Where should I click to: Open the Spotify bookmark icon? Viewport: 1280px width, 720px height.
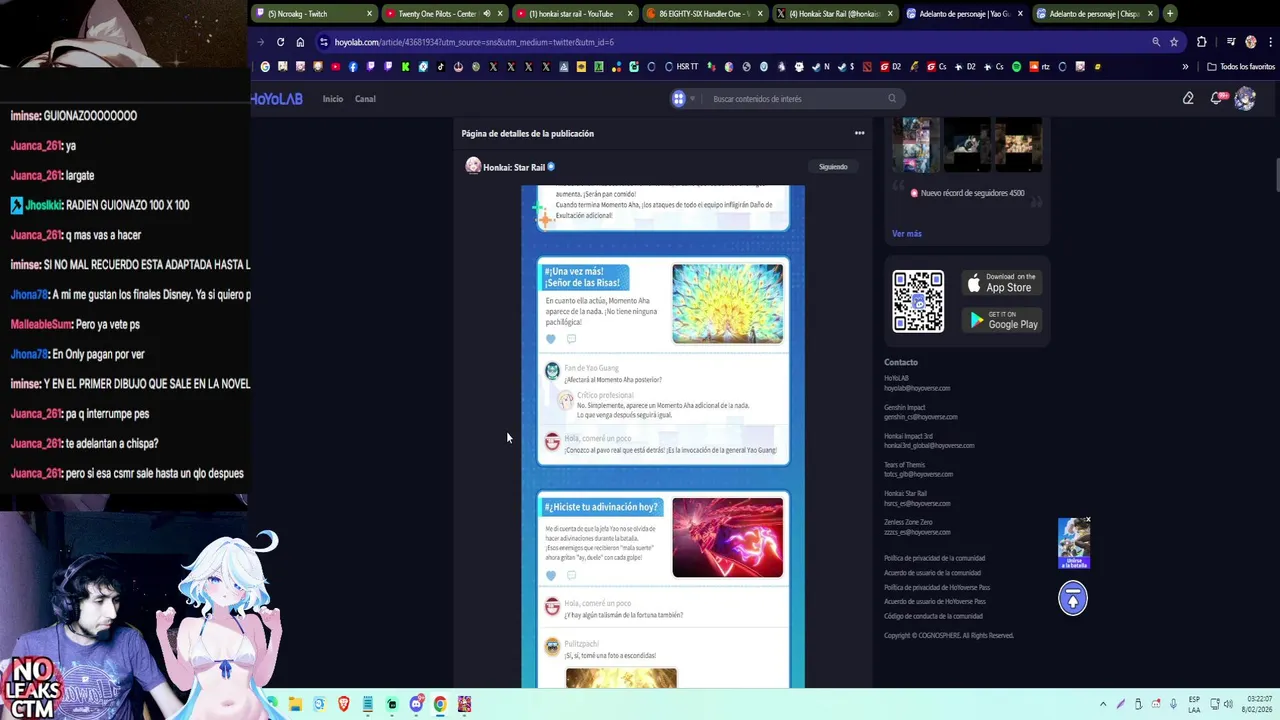1016,67
